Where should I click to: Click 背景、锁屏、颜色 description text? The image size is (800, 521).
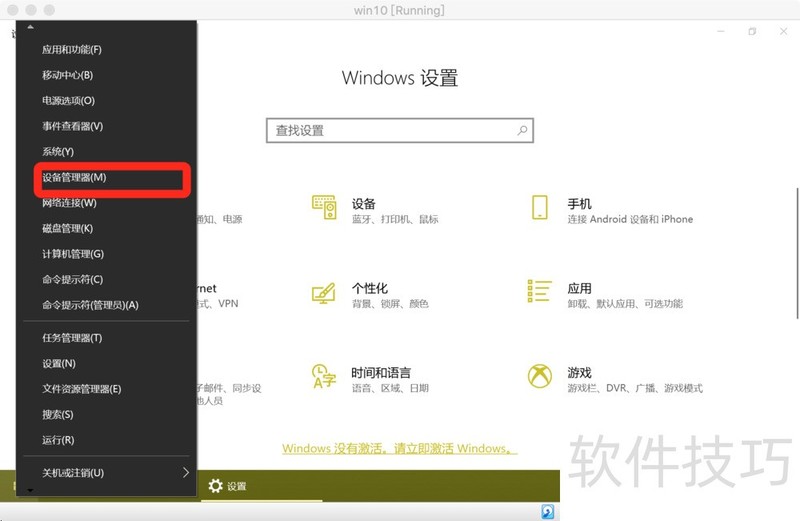[390, 304]
